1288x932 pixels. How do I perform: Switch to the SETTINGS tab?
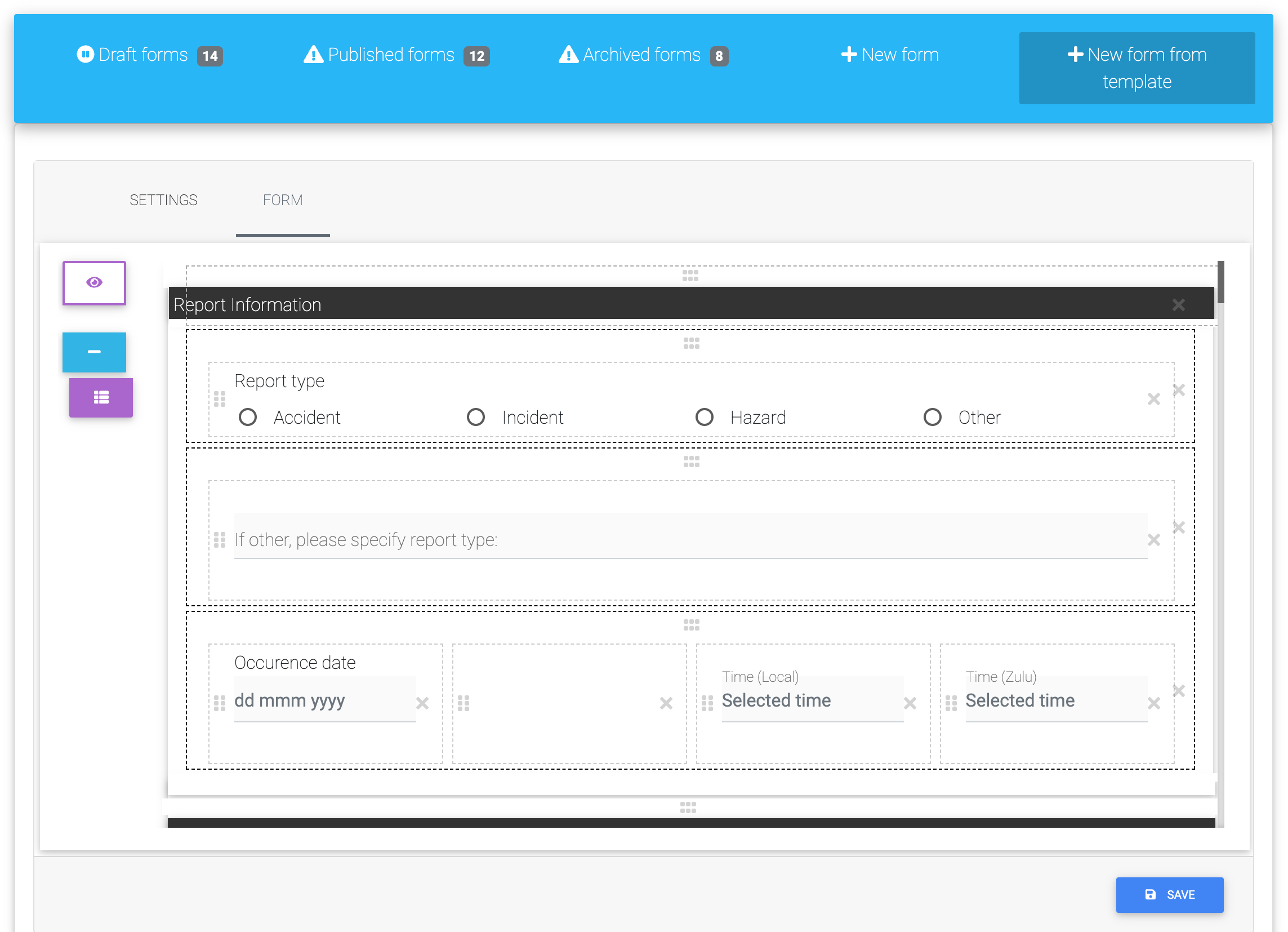(163, 200)
